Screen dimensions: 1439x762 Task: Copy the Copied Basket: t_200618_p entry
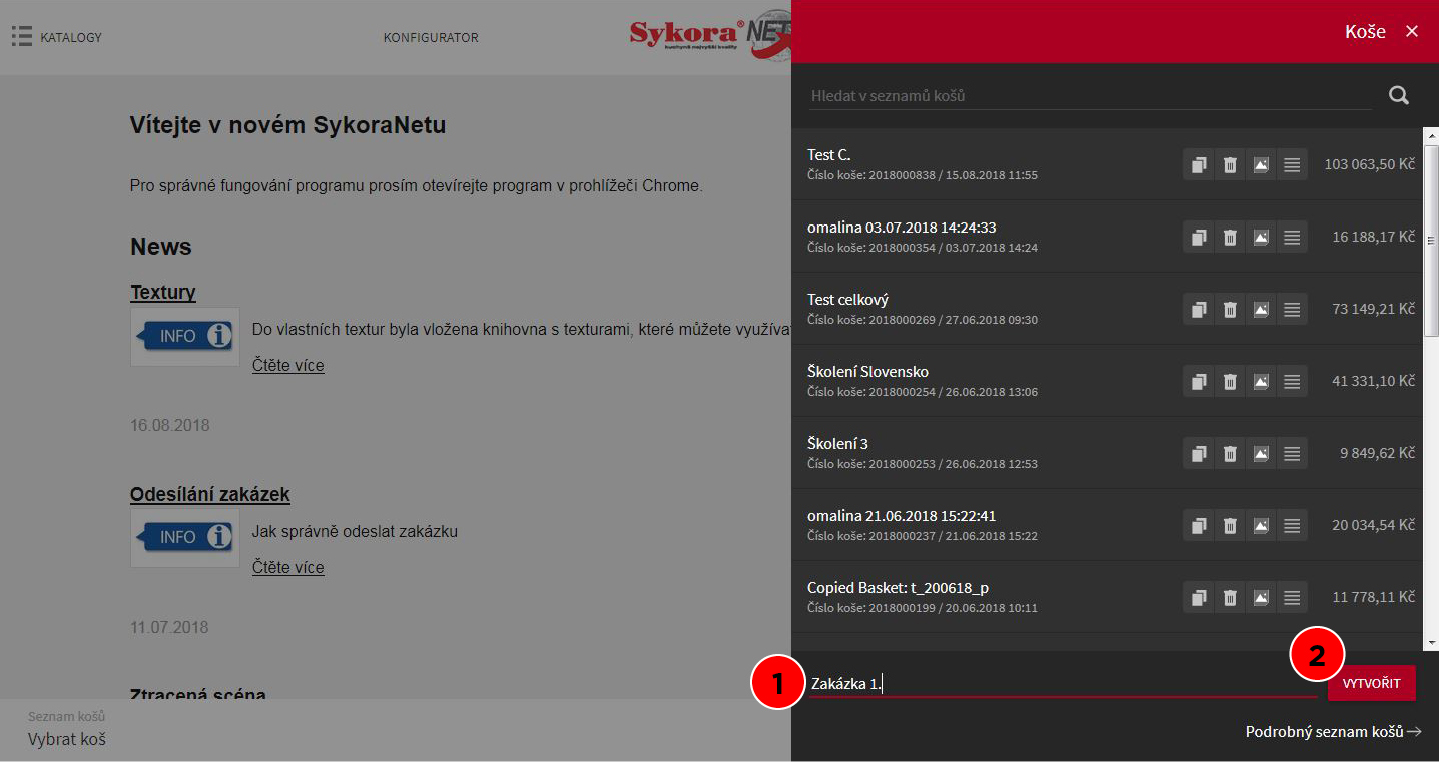click(1199, 597)
